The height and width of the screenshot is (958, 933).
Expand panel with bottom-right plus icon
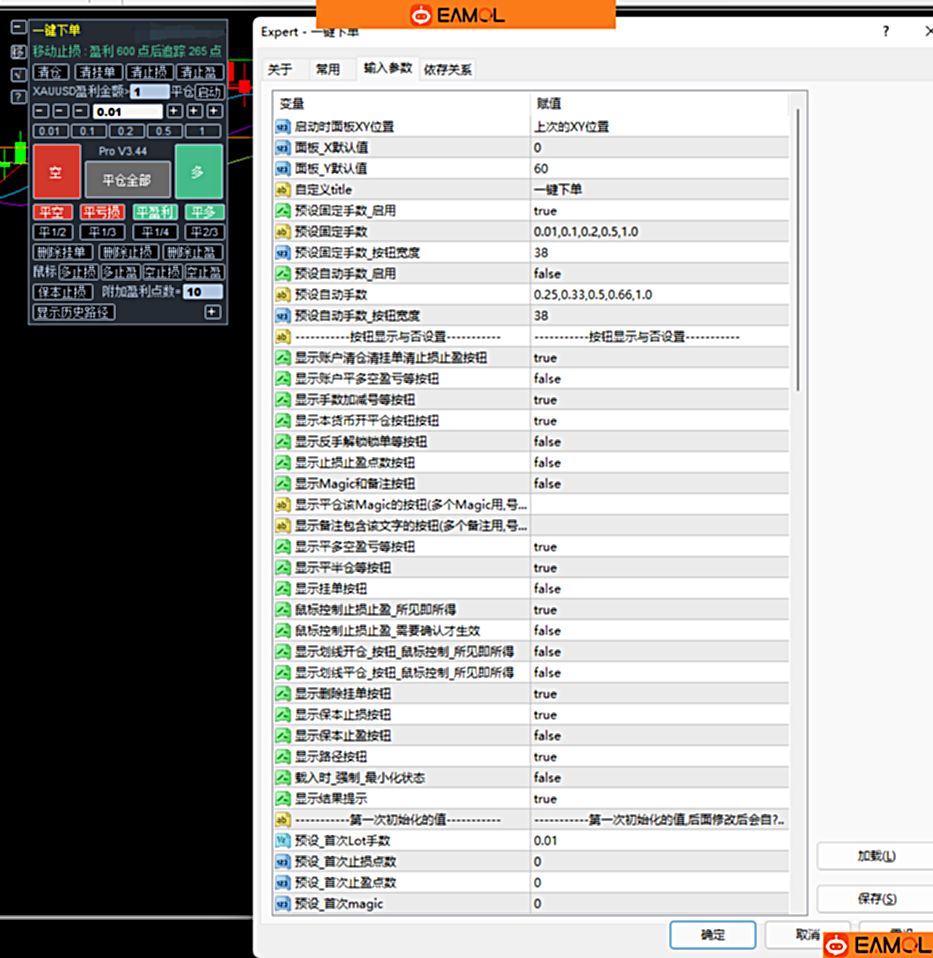point(212,312)
